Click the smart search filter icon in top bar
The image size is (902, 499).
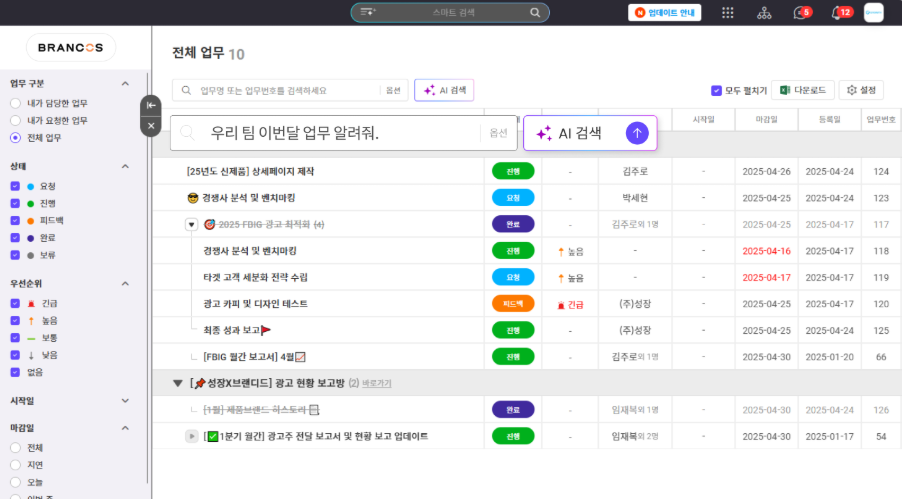(368, 12)
